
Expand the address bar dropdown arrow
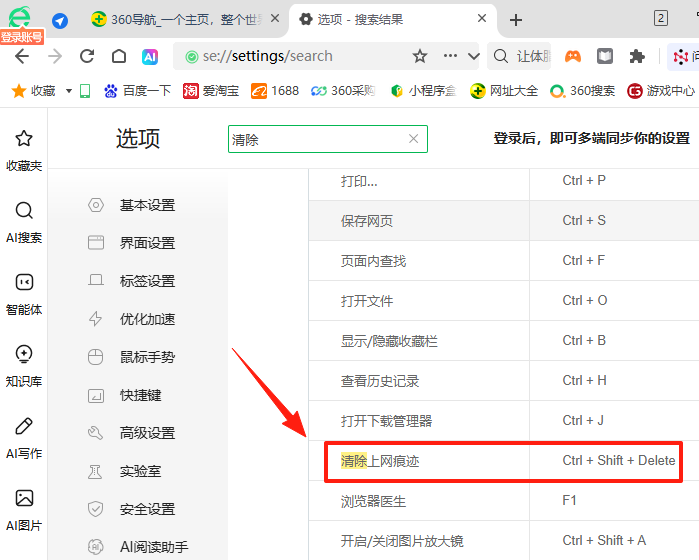click(473, 56)
